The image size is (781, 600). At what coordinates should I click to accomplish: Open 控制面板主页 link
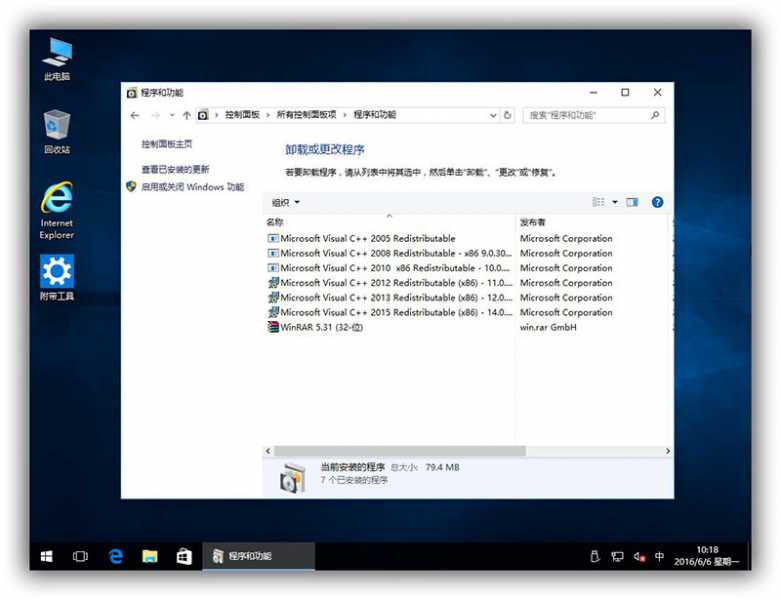click(166, 144)
